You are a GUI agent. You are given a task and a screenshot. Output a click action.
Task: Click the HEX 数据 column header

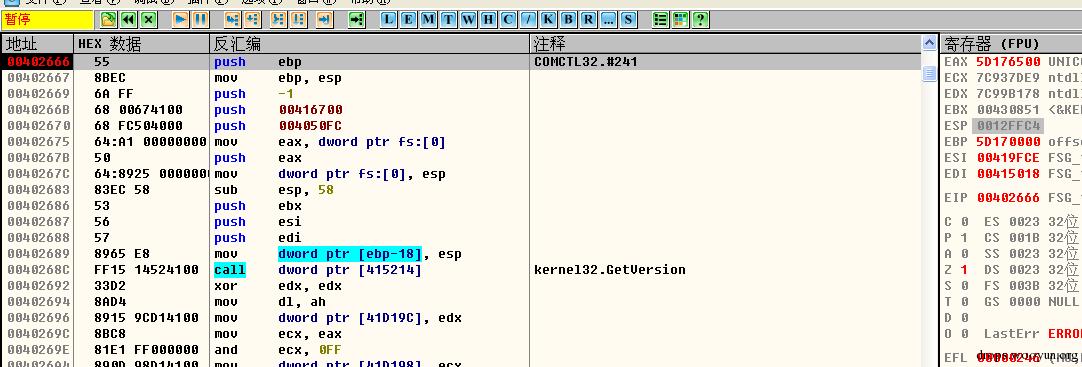pos(141,44)
